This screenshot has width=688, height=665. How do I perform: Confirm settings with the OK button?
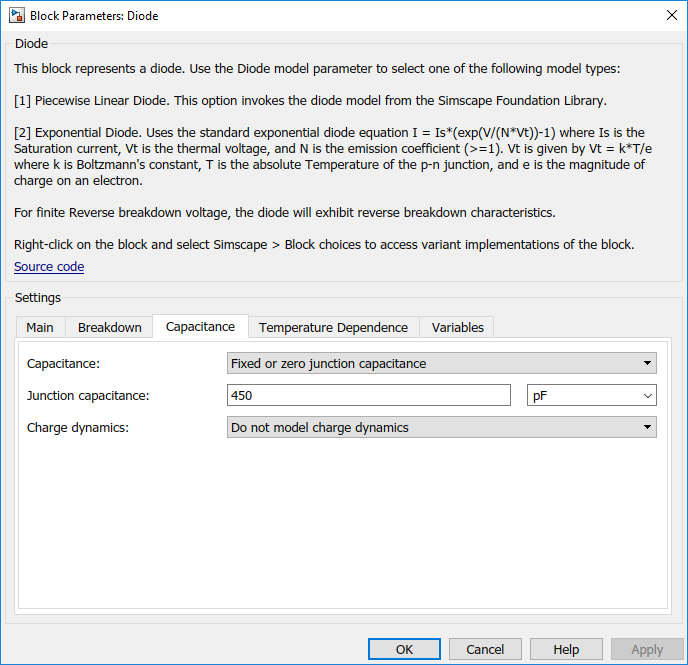(x=404, y=649)
